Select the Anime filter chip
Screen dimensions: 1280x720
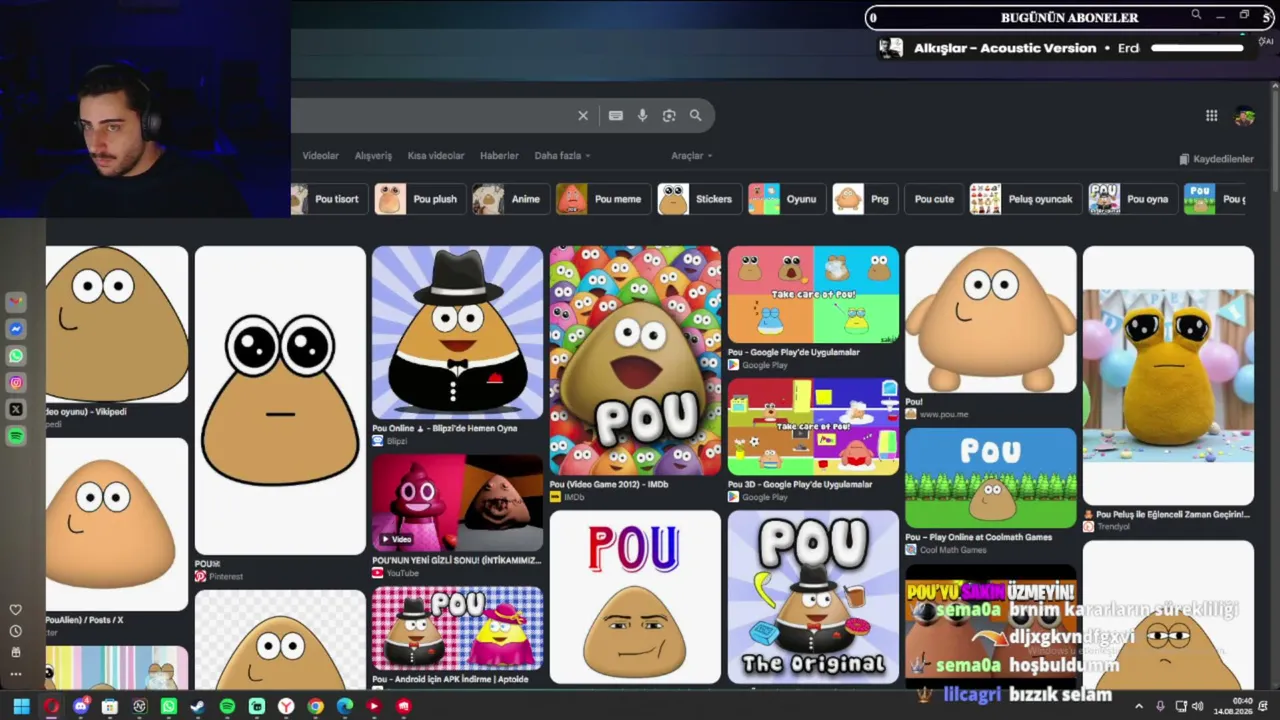click(510, 199)
